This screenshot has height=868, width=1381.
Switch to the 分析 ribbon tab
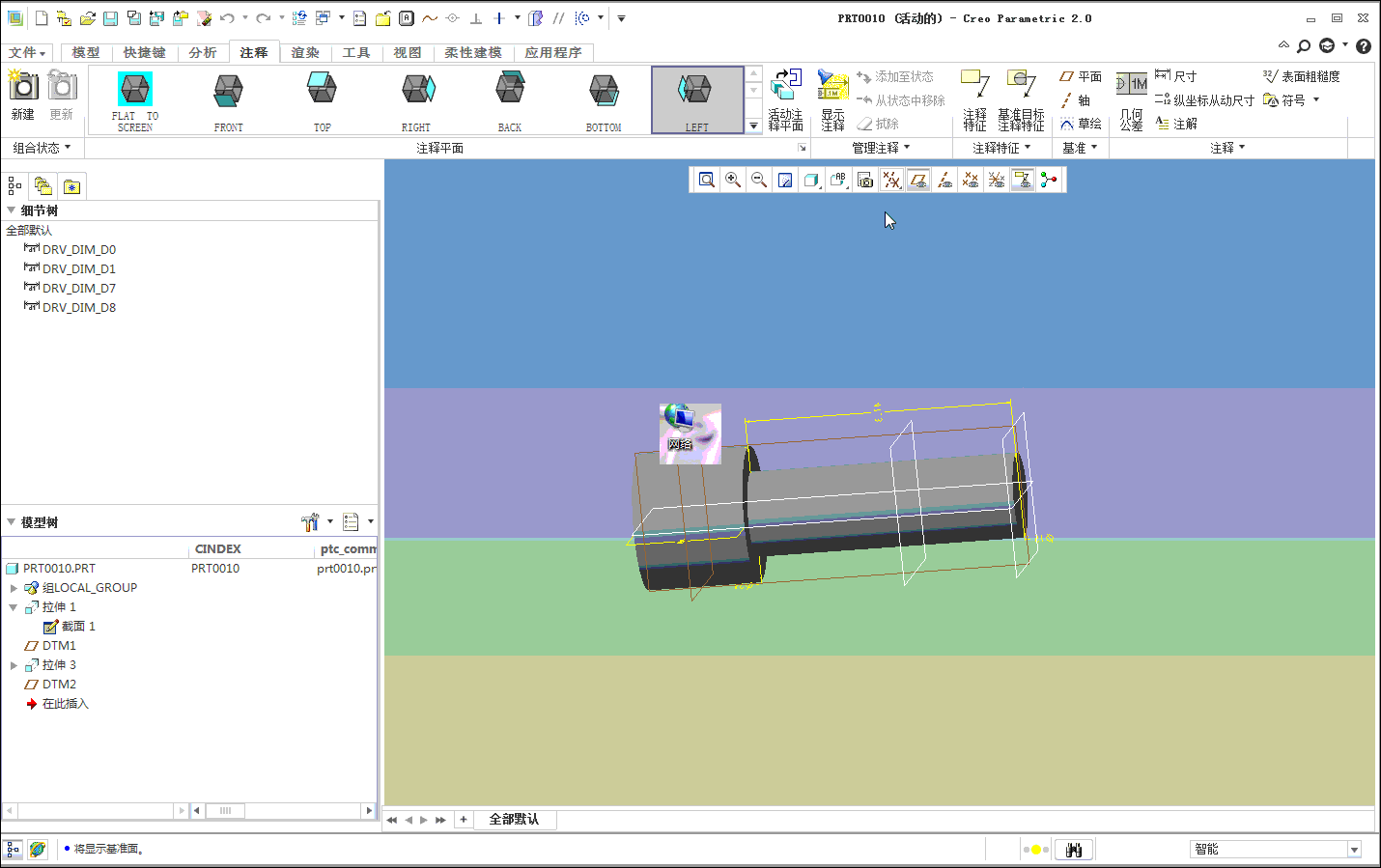[x=203, y=52]
